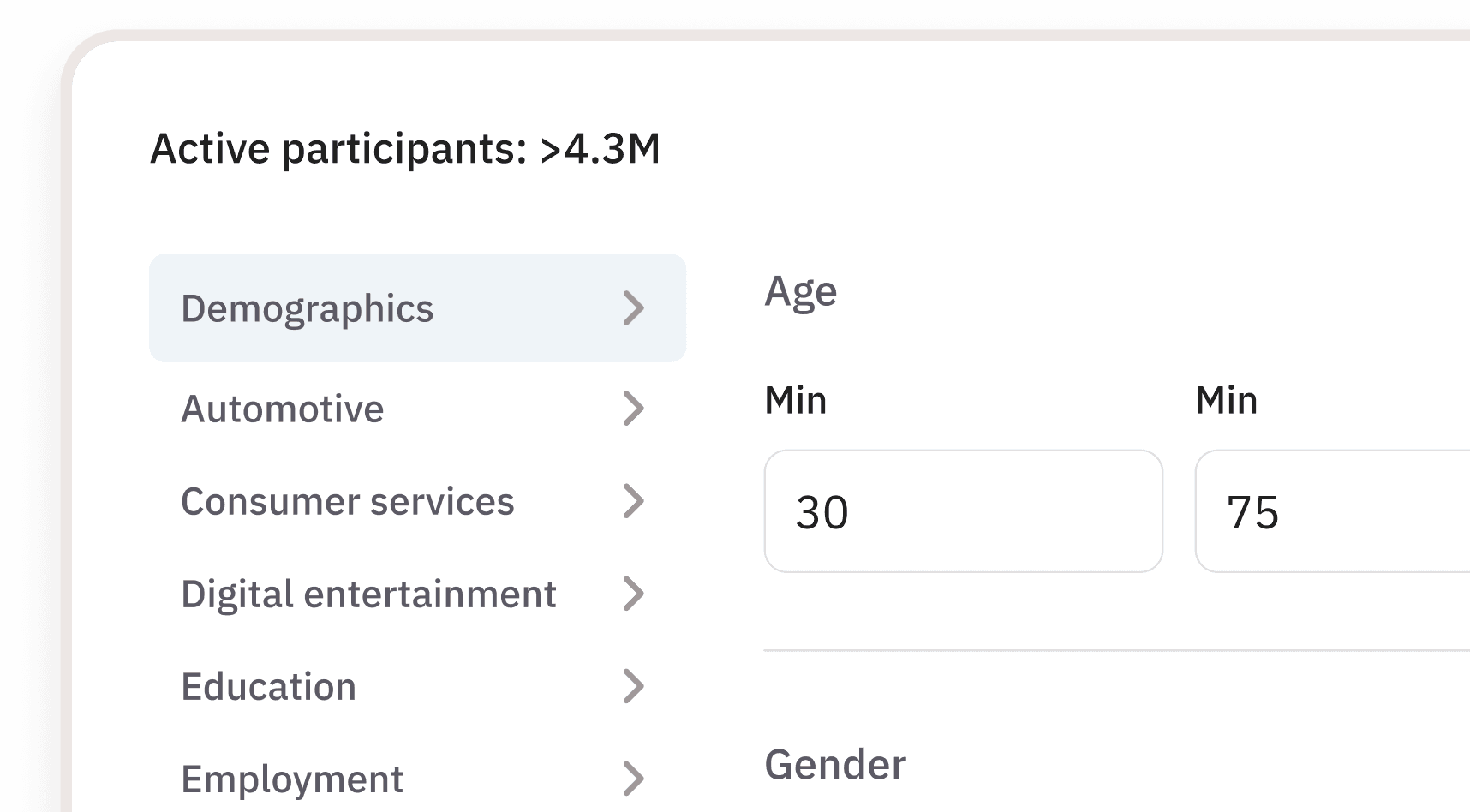Expand the Demographics chevron arrow
Image resolution: width=1470 pixels, height=812 pixels.
click(x=633, y=308)
